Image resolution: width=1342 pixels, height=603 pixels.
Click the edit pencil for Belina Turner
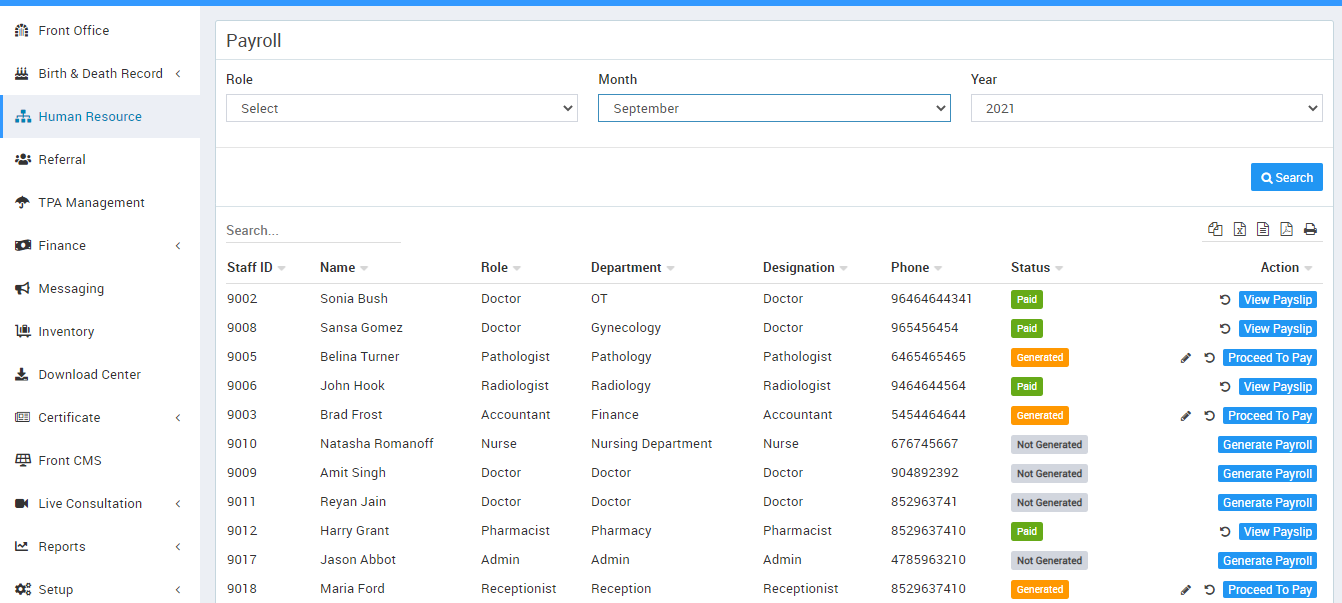tap(1186, 358)
